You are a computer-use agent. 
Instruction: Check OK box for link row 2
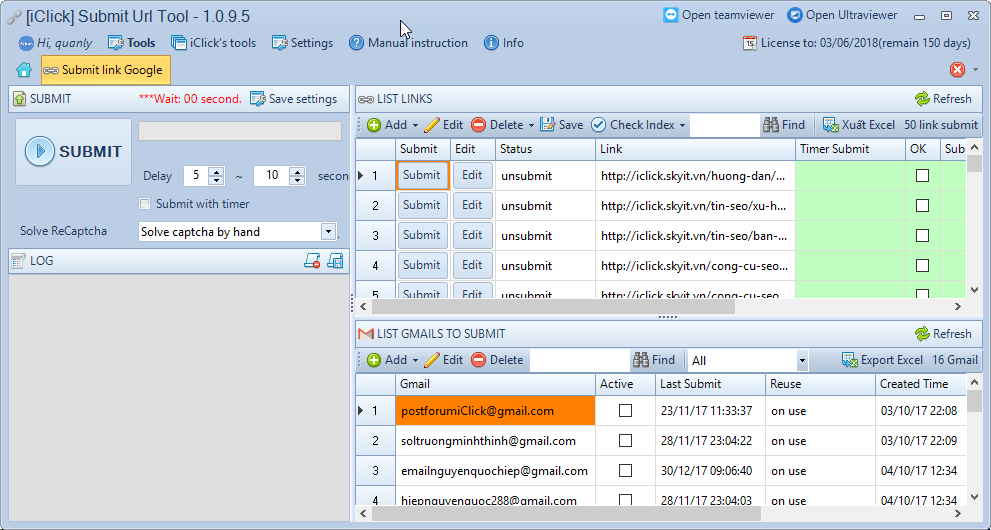(923, 205)
